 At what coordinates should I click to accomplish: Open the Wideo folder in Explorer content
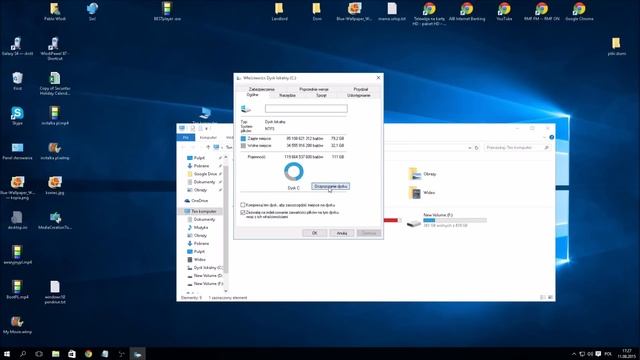tap(421, 193)
